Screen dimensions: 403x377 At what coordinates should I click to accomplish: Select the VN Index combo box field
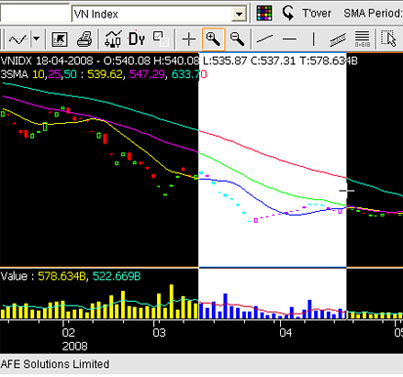click(x=159, y=14)
